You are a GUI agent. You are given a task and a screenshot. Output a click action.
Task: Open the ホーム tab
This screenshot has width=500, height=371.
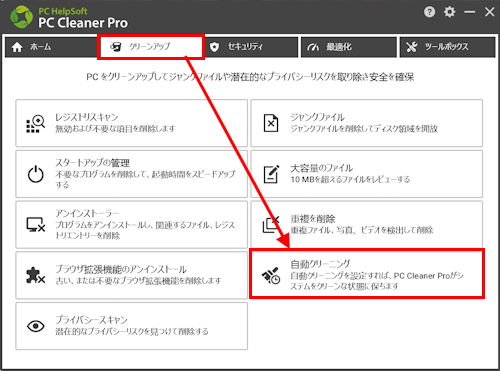pyautogui.click(x=52, y=47)
